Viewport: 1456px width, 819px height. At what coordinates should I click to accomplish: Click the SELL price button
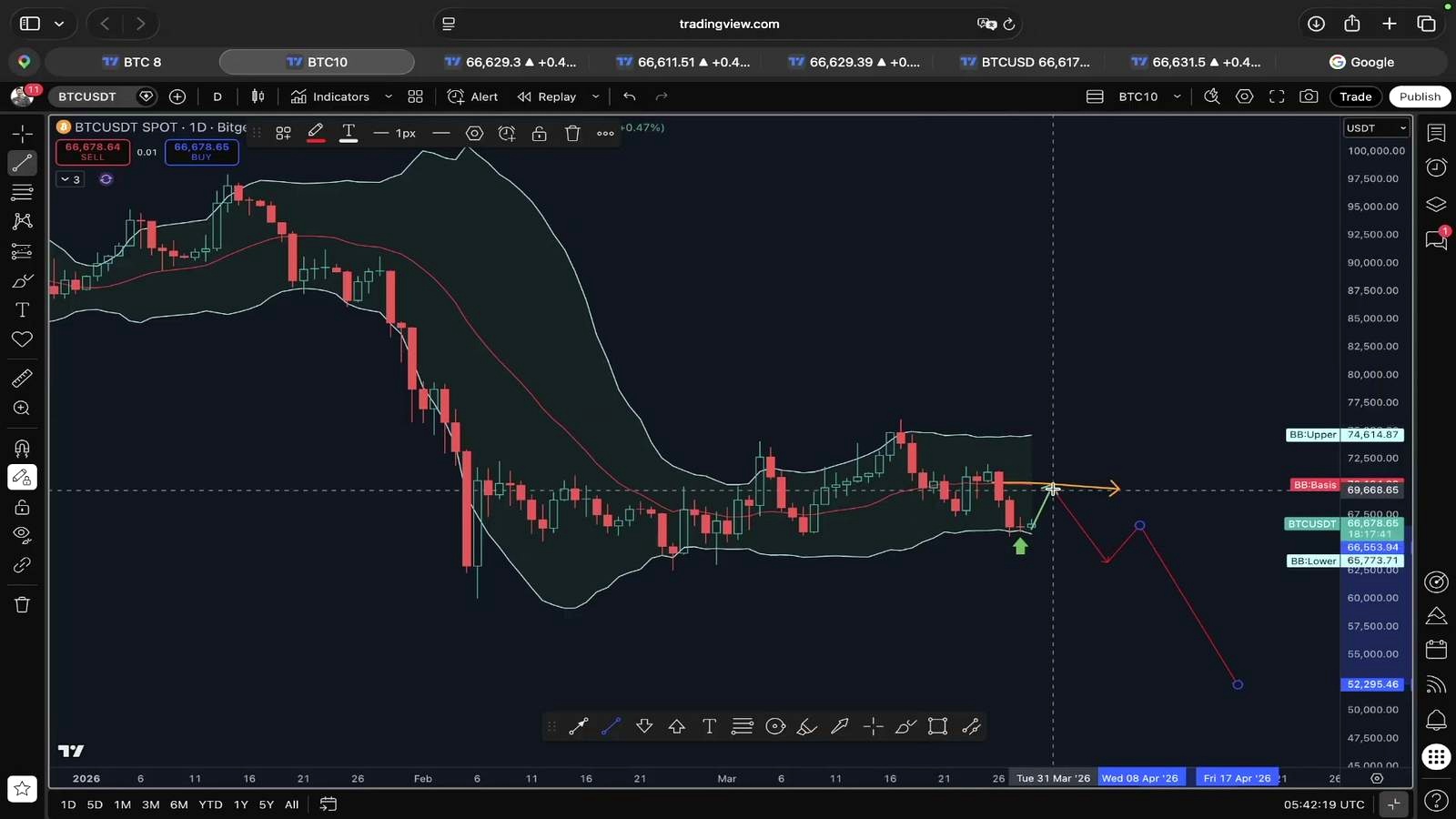pyautogui.click(x=93, y=151)
